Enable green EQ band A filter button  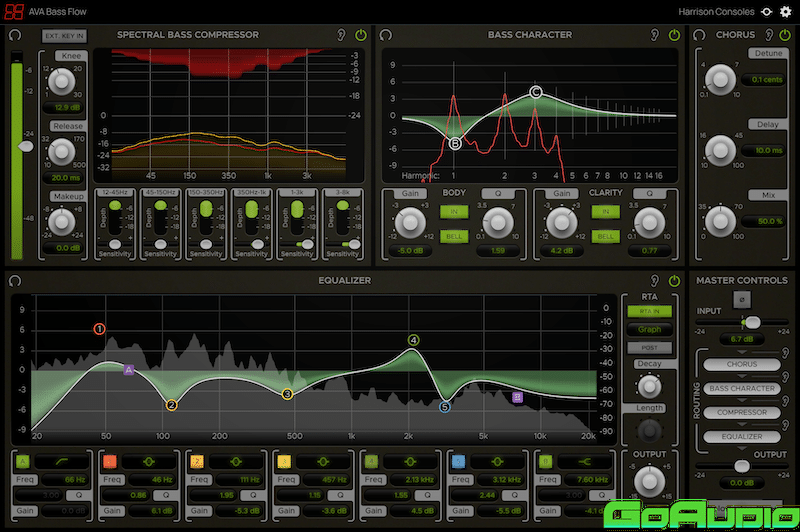pyautogui.click(x=22, y=462)
